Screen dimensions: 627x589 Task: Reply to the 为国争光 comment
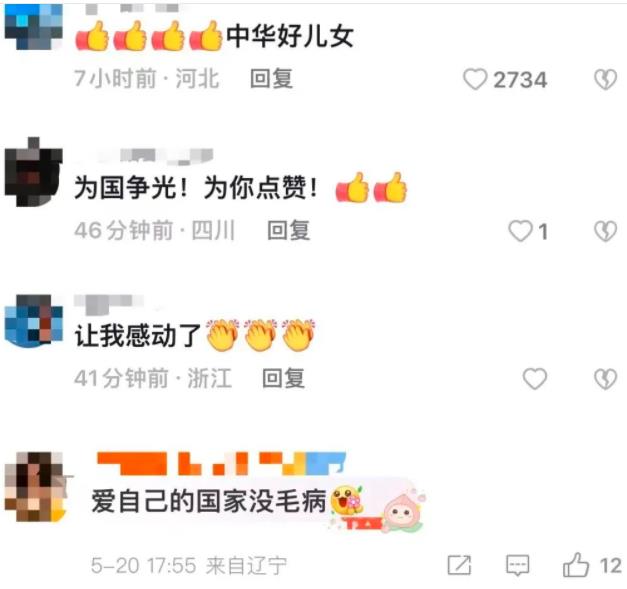point(288,230)
